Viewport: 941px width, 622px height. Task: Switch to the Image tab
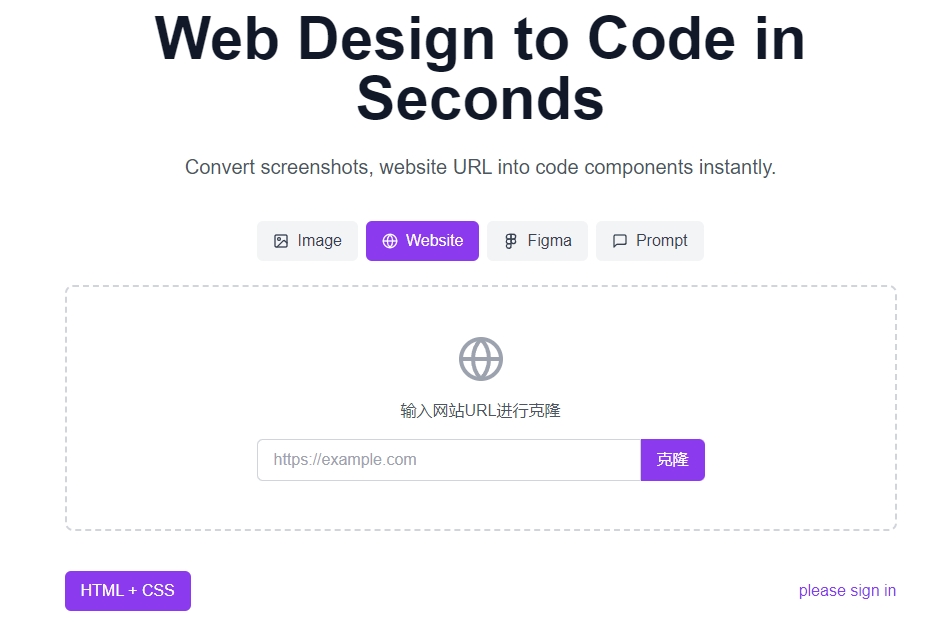click(x=307, y=241)
